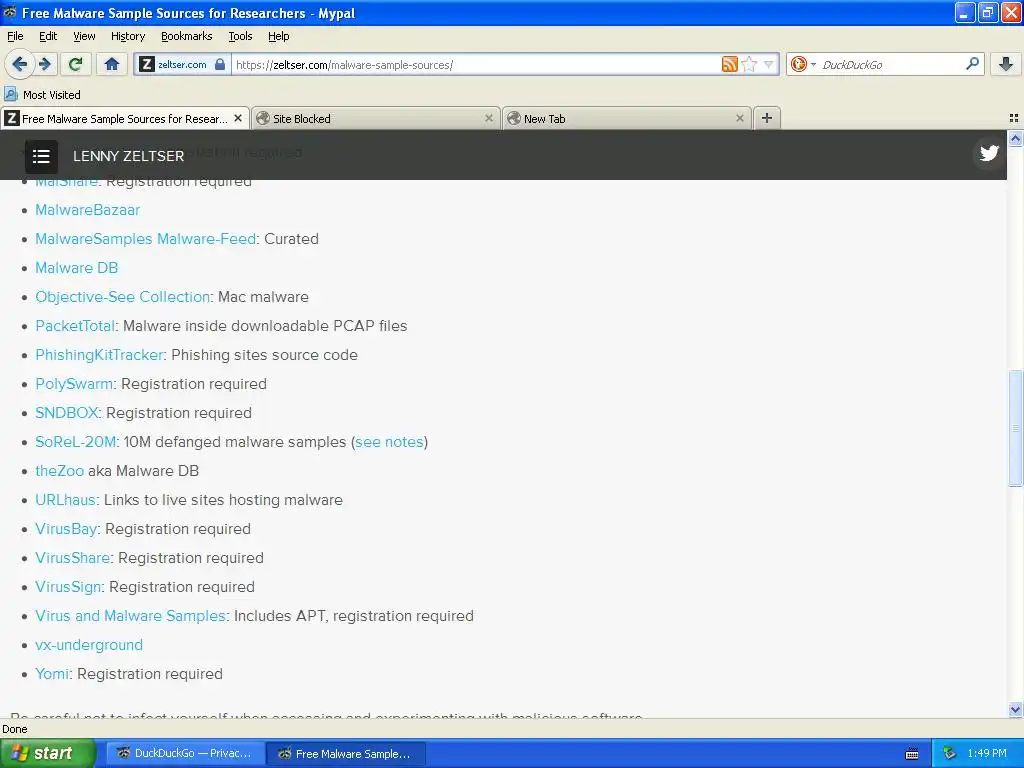Reload the page with the refresh icon
Image resolution: width=1024 pixels, height=768 pixels.
75,64
